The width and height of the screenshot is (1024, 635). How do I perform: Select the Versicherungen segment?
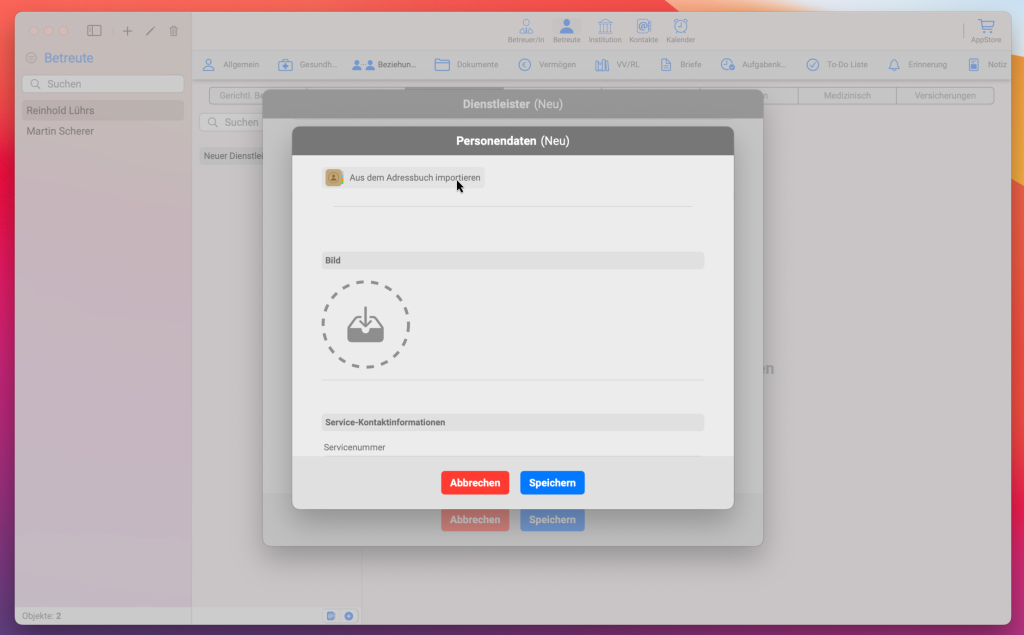[945, 95]
